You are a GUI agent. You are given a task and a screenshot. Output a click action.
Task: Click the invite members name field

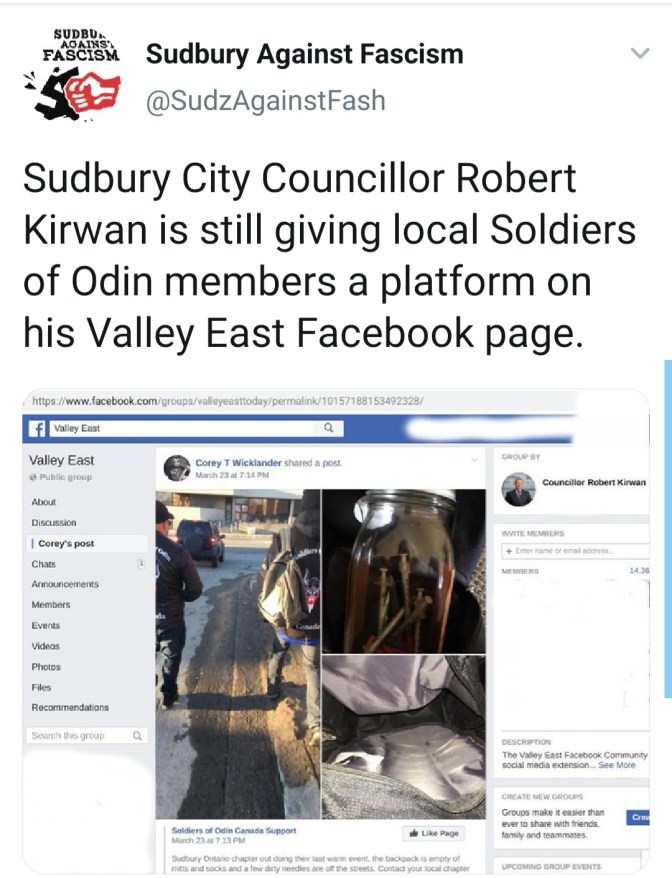(x=576, y=550)
